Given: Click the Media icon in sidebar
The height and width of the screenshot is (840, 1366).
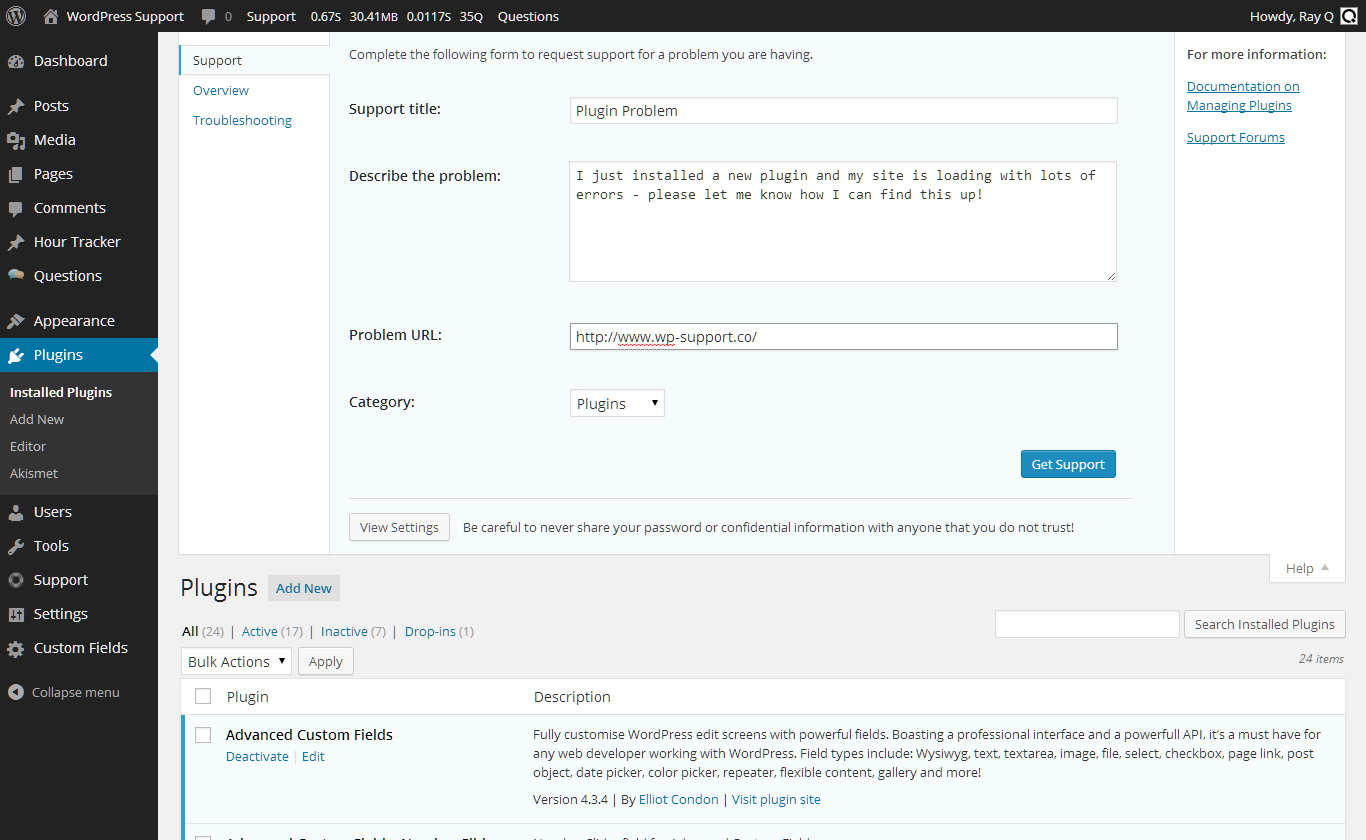Looking at the screenshot, I should (16, 140).
